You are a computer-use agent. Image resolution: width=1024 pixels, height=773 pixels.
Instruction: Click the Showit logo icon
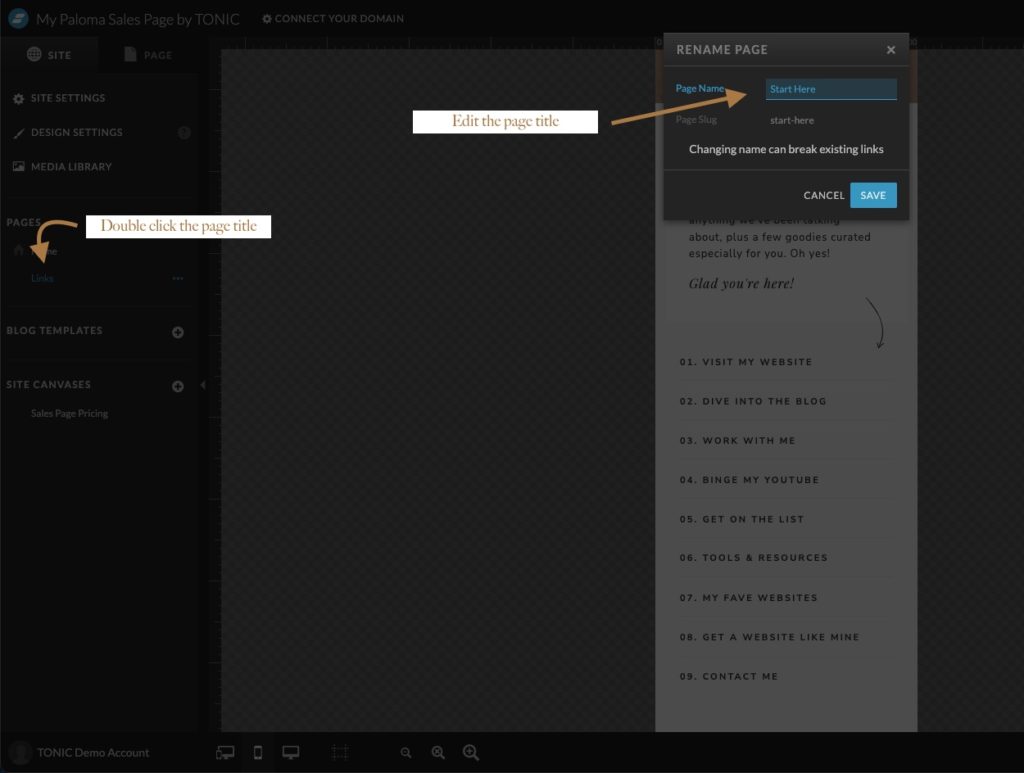pyautogui.click(x=18, y=18)
